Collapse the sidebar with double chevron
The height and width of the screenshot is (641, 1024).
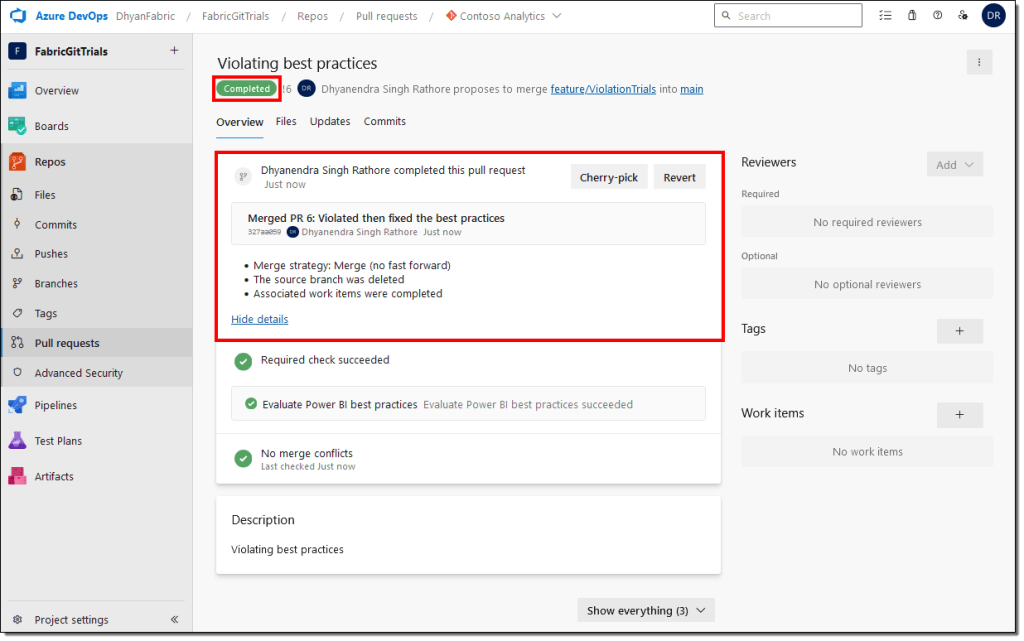(174, 620)
